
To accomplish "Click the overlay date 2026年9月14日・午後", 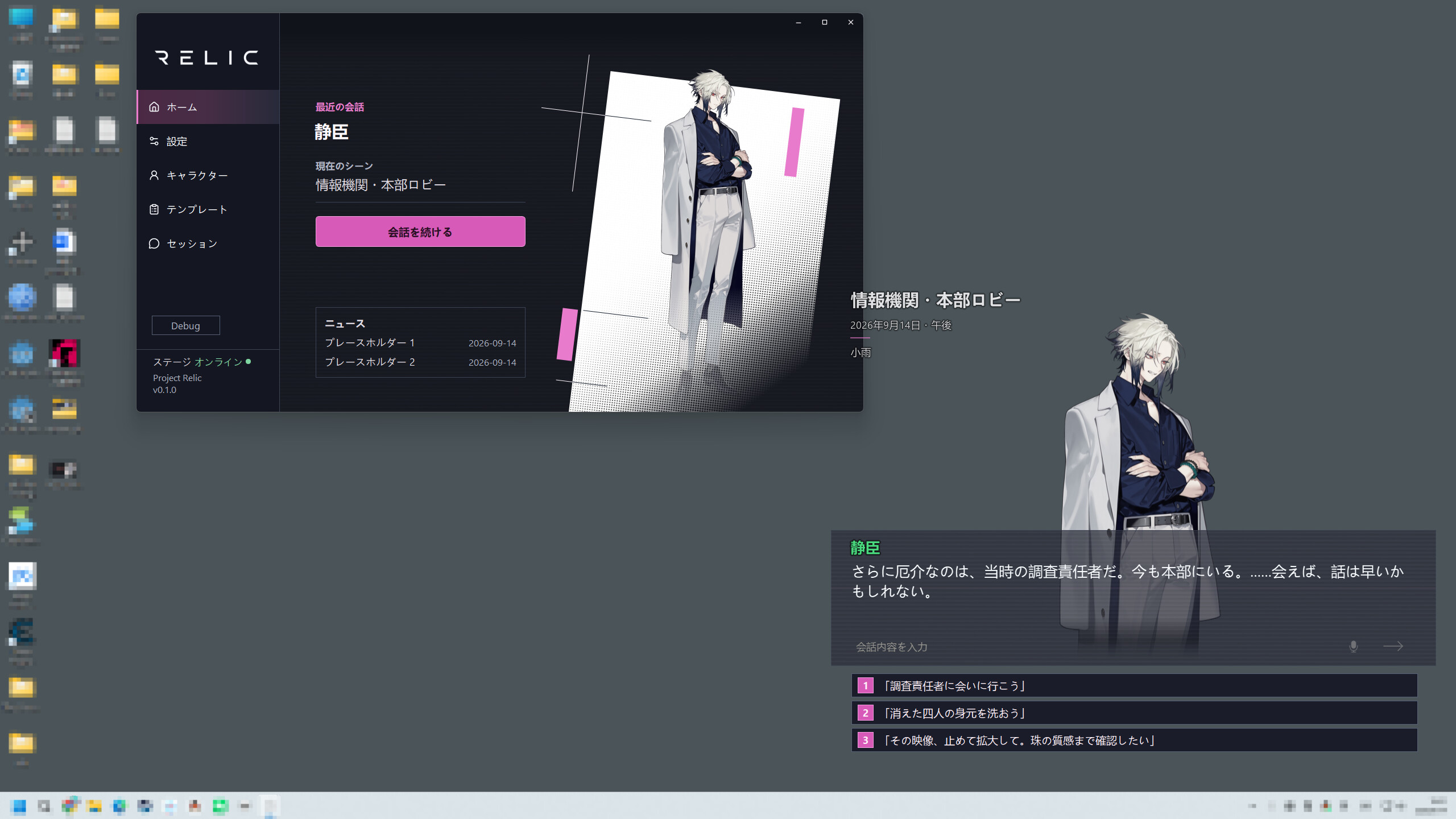I will point(901,325).
